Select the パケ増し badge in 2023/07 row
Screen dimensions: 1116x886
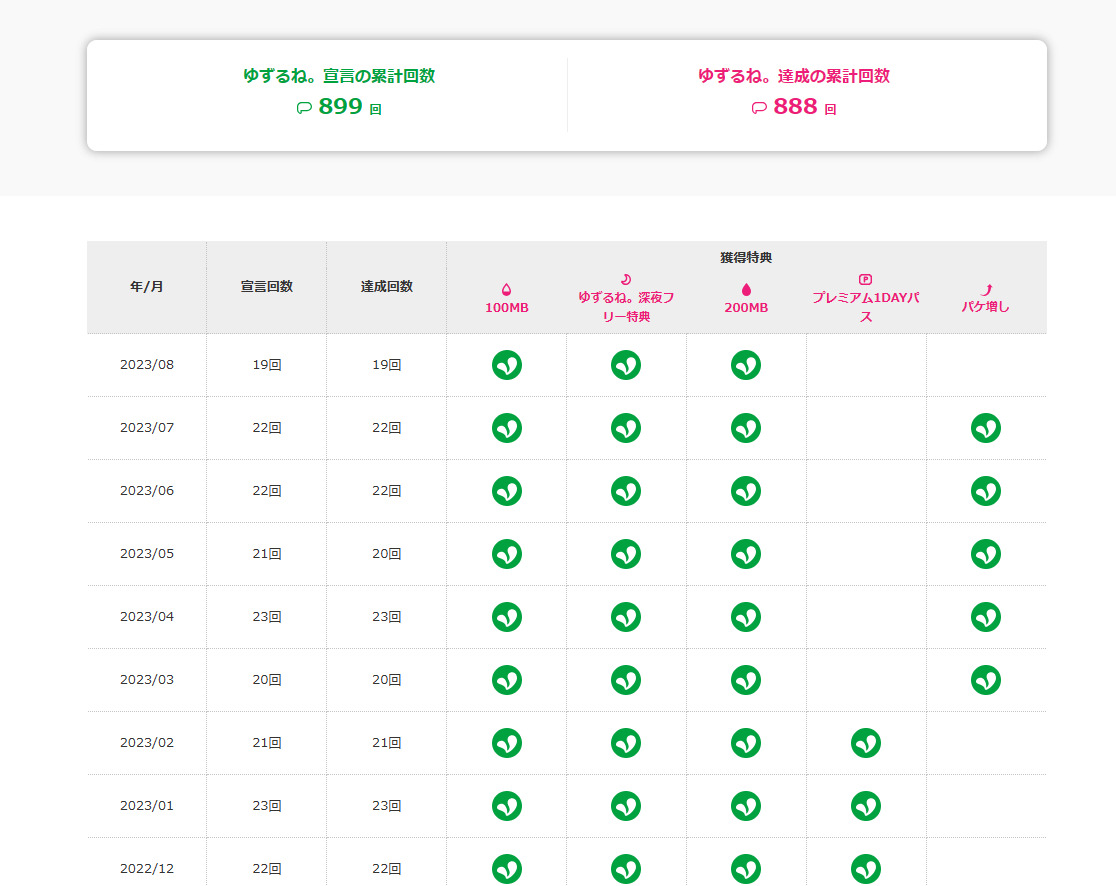(x=986, y=428)
